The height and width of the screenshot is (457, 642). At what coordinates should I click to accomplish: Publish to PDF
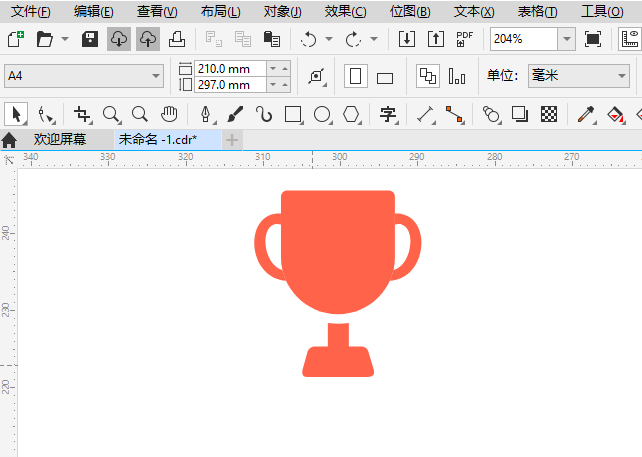click(x=465, y=39)
